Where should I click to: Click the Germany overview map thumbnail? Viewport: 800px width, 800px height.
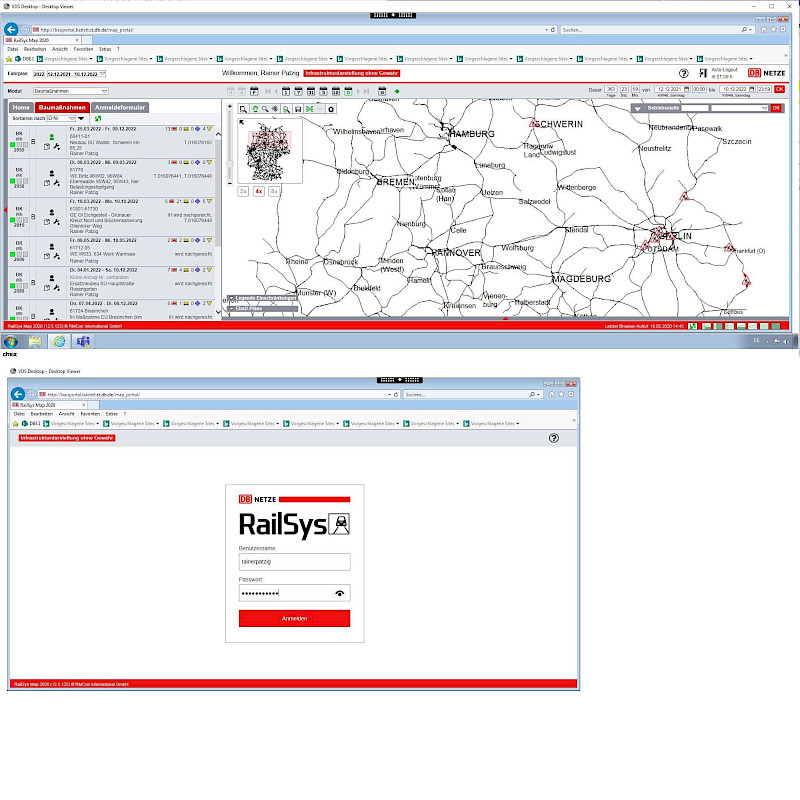pyautogui.click(x=270, y=151)
